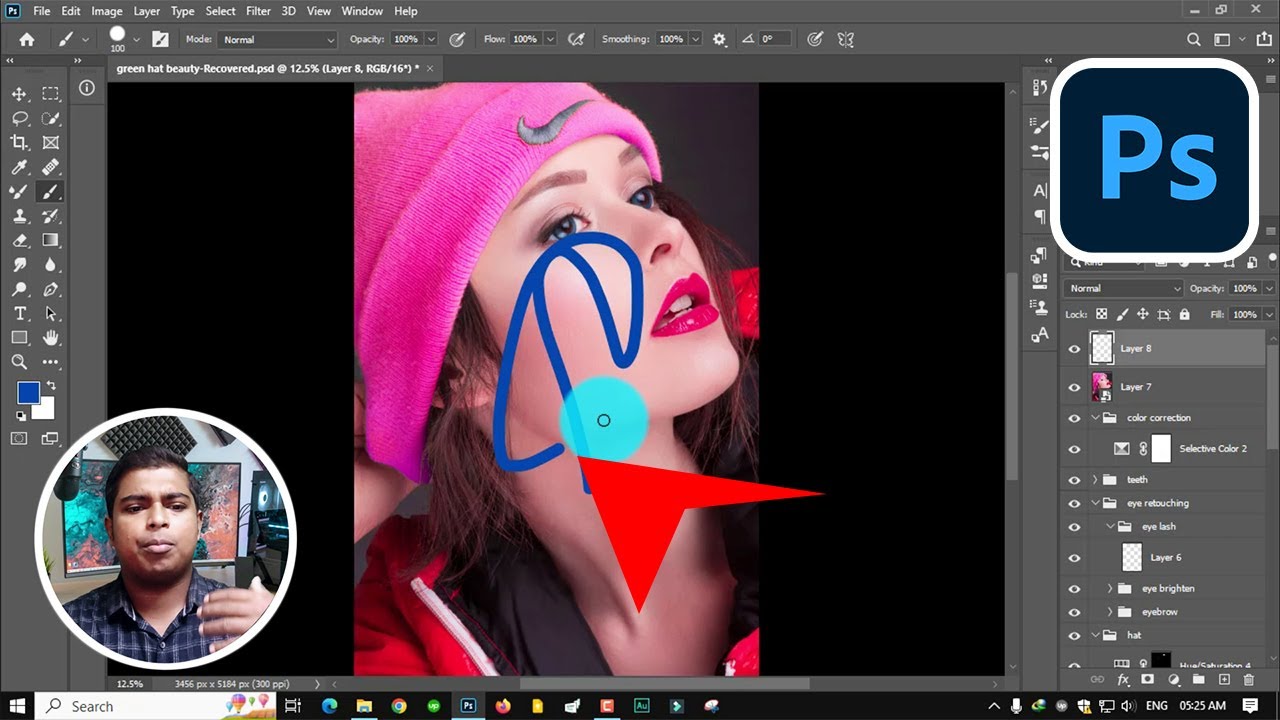Select the Frame tool
Viewport: 1280px width, 720px height.
tap(50, 143)
